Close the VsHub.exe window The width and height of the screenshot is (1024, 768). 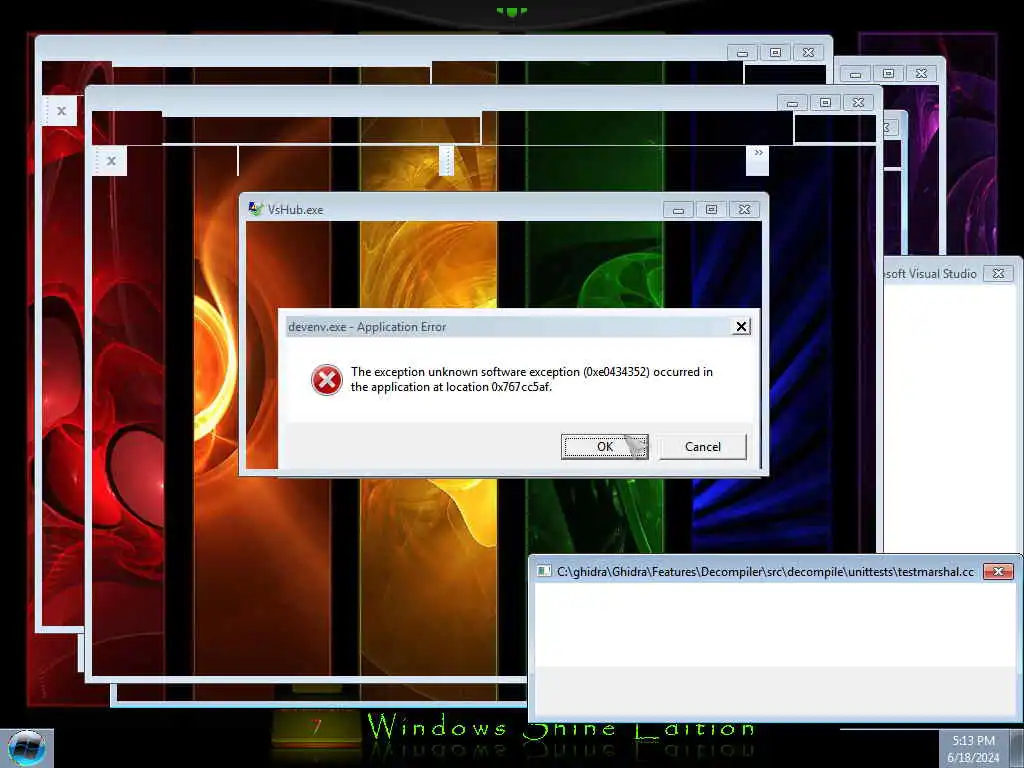(x=744, y=210)
